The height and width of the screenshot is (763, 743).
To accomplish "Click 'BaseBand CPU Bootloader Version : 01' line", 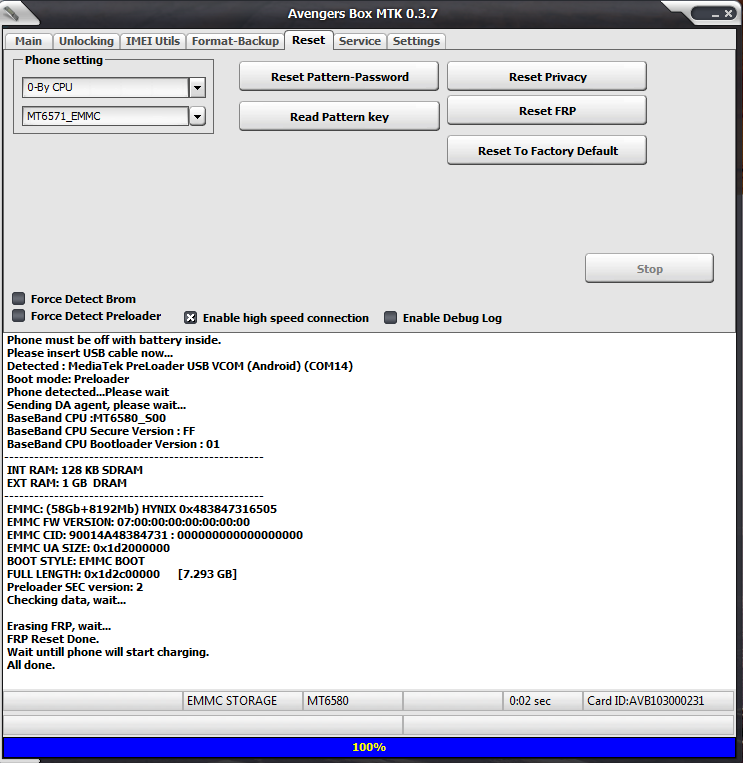I will 113,444.
